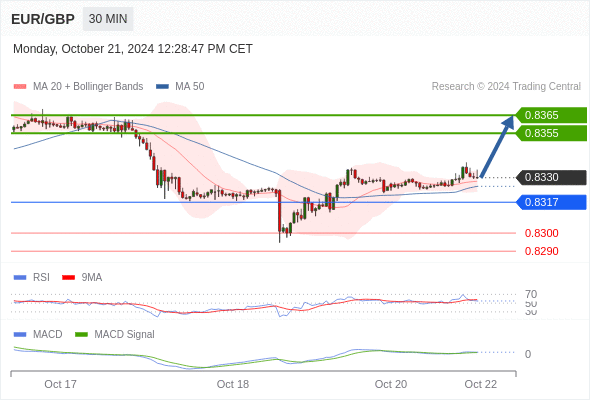Image resolution: width=590 pixels, height=400 pixels.
Task: Click the RSI 70 level value
Action: tap(531, 294)
